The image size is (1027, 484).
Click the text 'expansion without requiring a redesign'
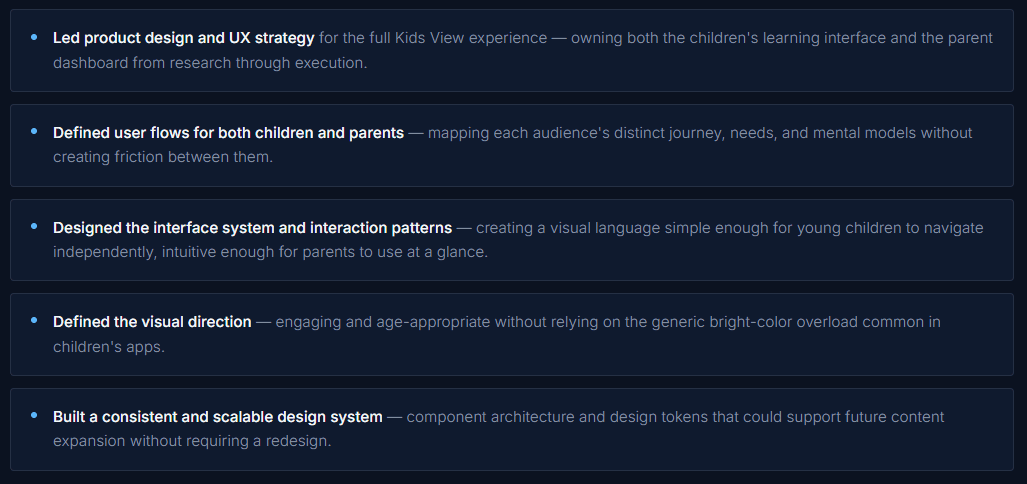[192, 441]
